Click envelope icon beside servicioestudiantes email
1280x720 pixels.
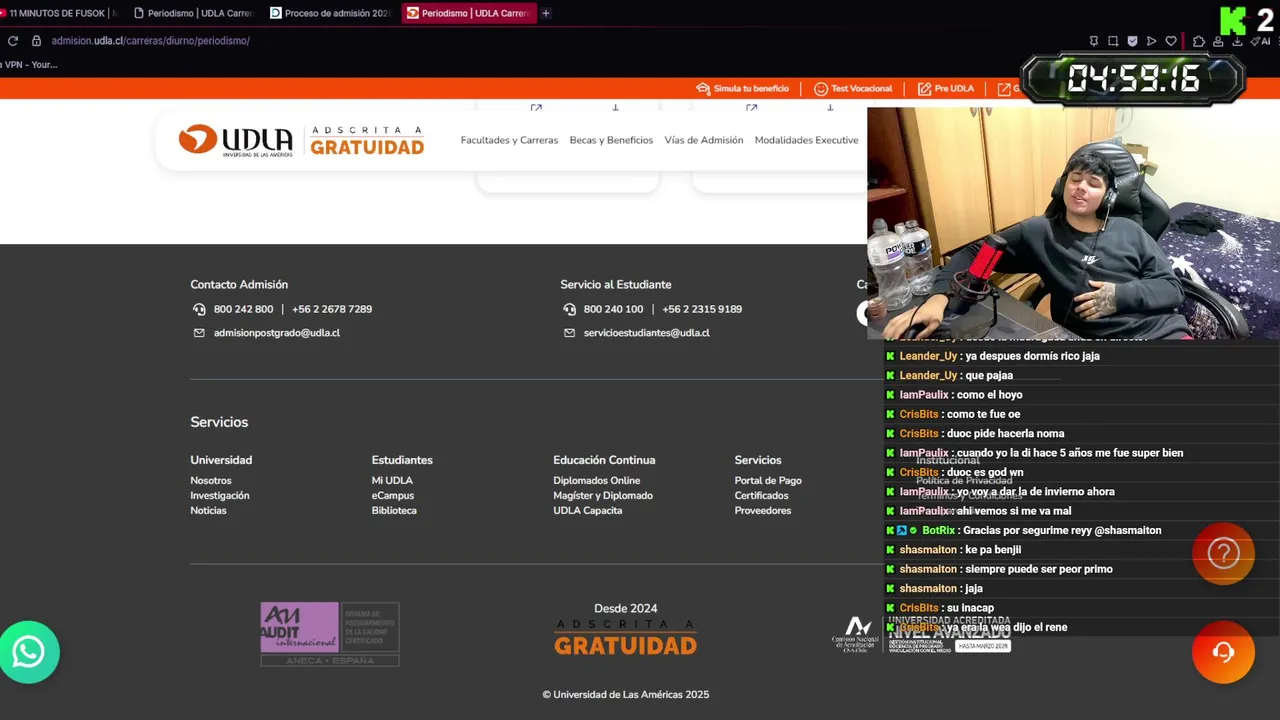point(569,333)
